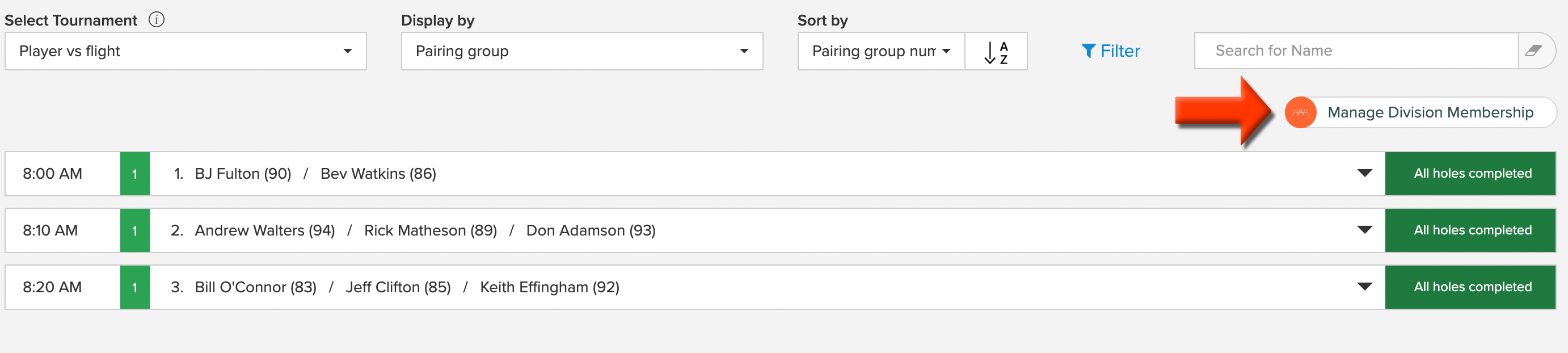The height and width of the screenshot is (353, 1568).
Task: Select the 8:10 AM tee time cell
Action: pyautogui.click(x=63, y=230)
